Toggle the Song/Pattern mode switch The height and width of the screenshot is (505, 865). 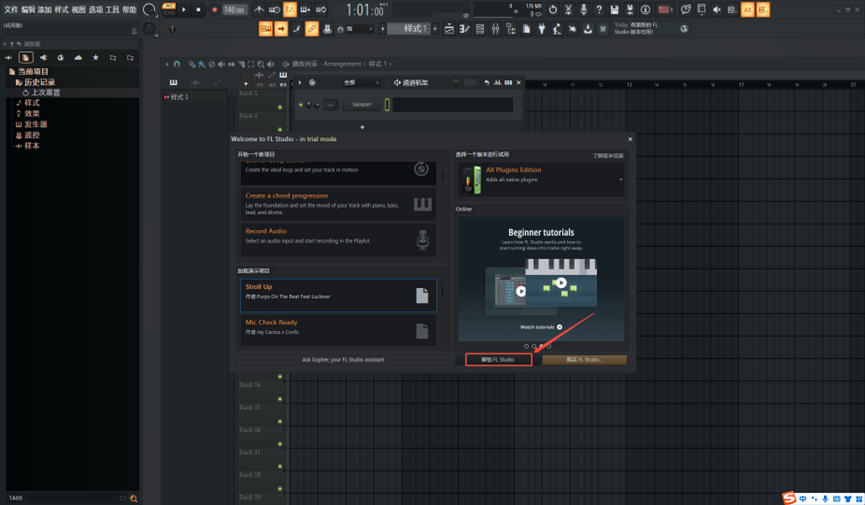[169, 9]
